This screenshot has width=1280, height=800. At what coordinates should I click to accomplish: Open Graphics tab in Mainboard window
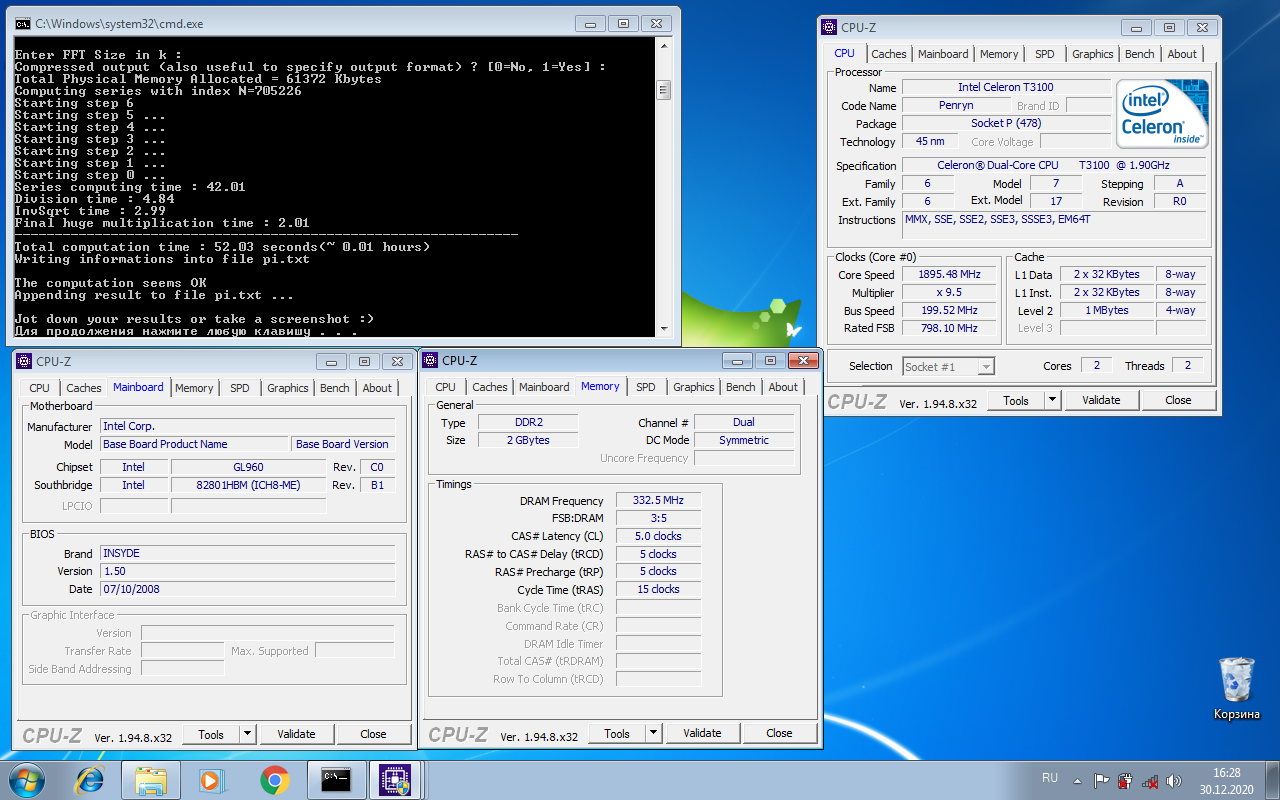point(288,388)
